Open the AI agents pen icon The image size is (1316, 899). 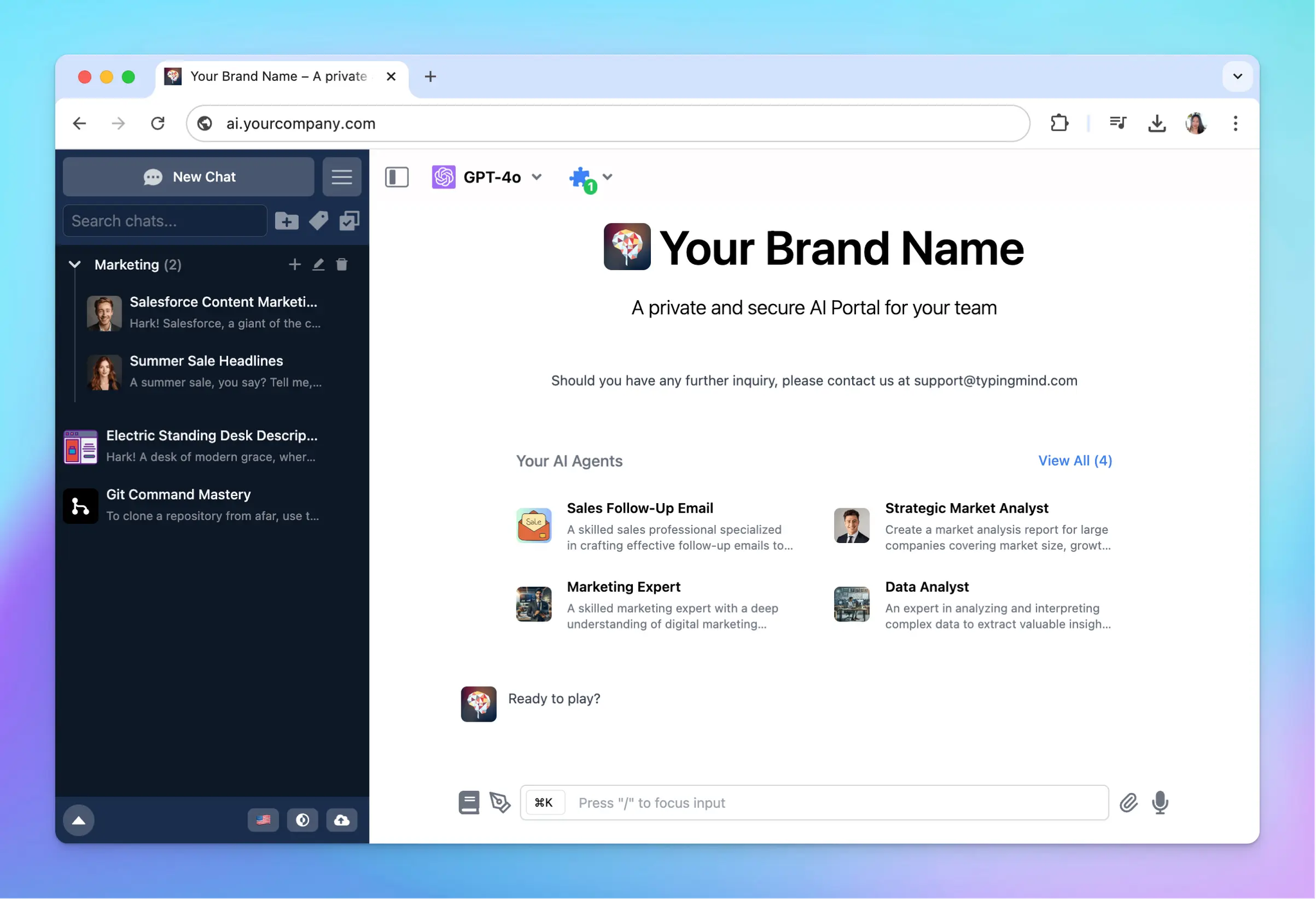[x=500, y=803]
